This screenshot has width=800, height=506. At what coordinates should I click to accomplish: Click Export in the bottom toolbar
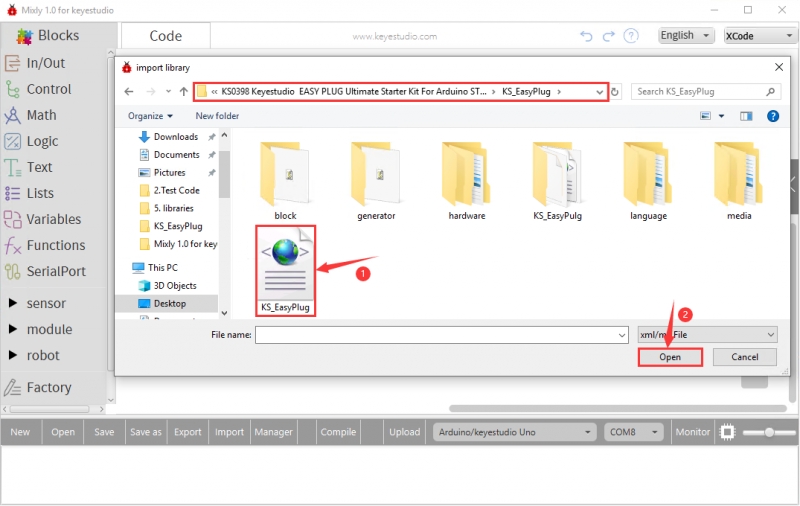(188, 433)
